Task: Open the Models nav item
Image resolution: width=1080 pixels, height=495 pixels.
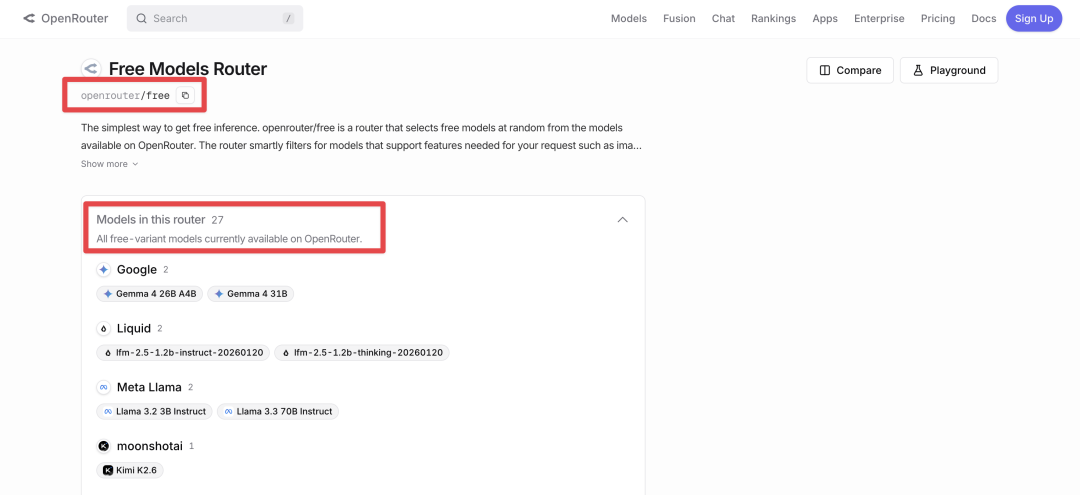Action: coord(629,19)
